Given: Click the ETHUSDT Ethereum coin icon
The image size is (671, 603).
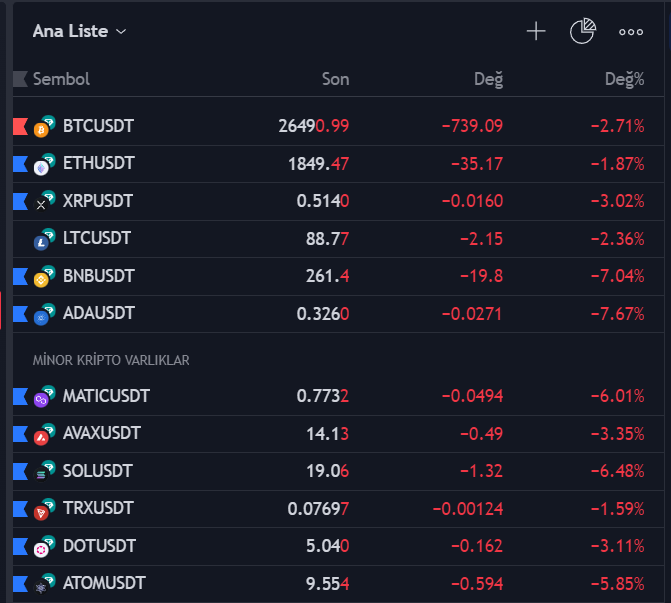Looking at the screenshot, I should (43, 164).
